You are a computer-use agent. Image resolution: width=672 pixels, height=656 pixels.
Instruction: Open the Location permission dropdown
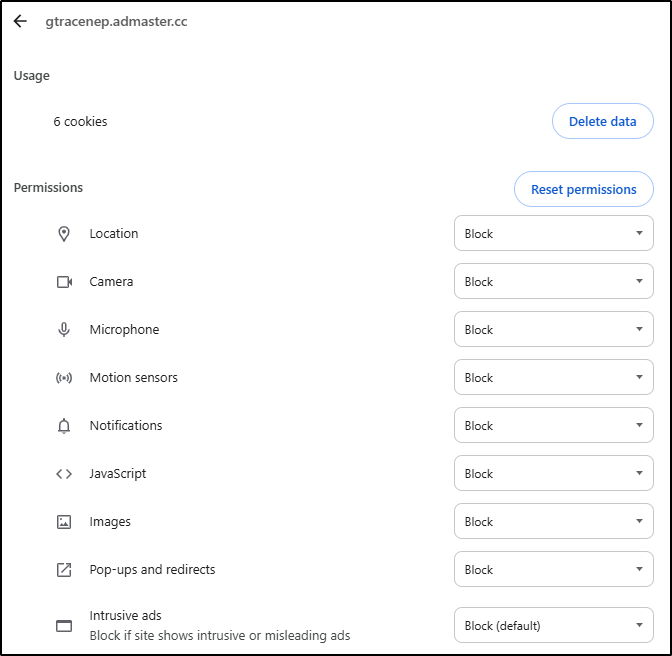[x=553, y=234]
